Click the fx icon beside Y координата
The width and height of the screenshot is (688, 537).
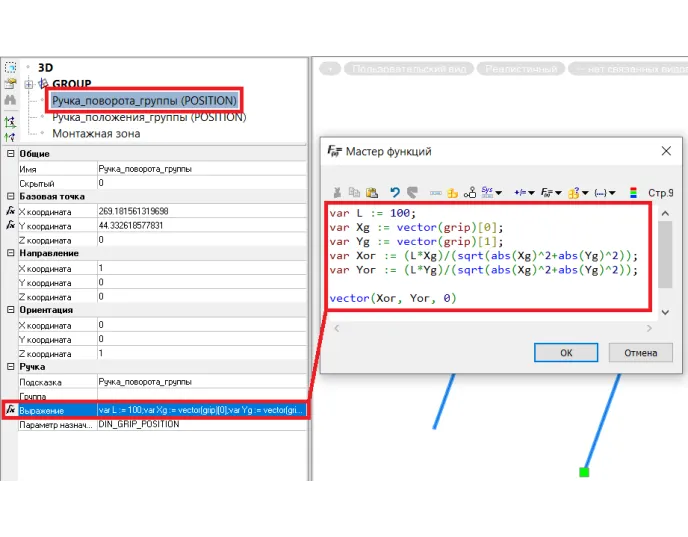point(11,225)
